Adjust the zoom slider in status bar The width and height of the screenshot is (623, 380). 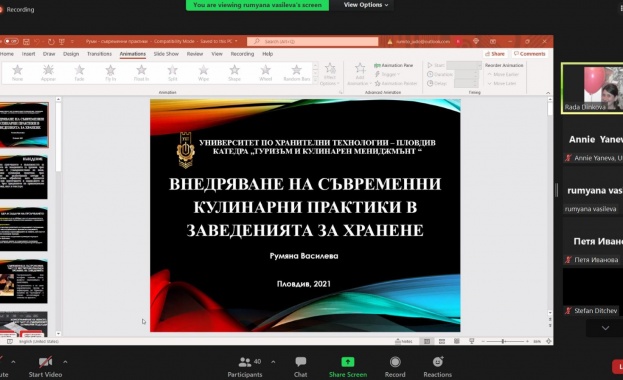point(505,341)
